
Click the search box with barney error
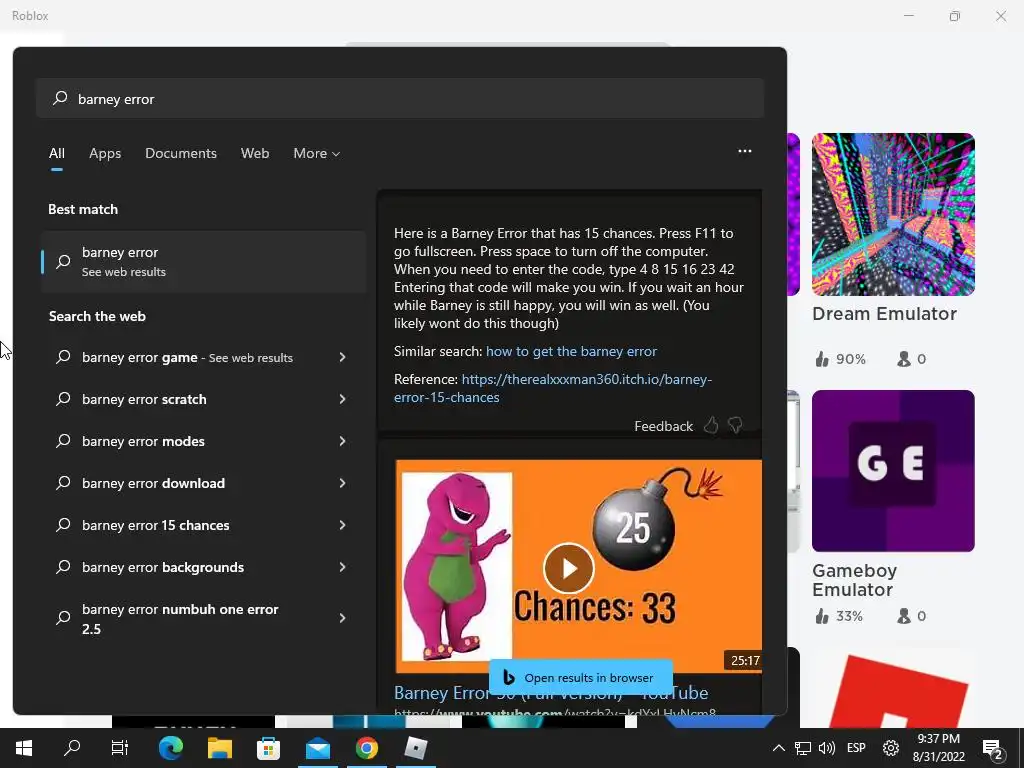pyautogui.click(x=400, y=99)
